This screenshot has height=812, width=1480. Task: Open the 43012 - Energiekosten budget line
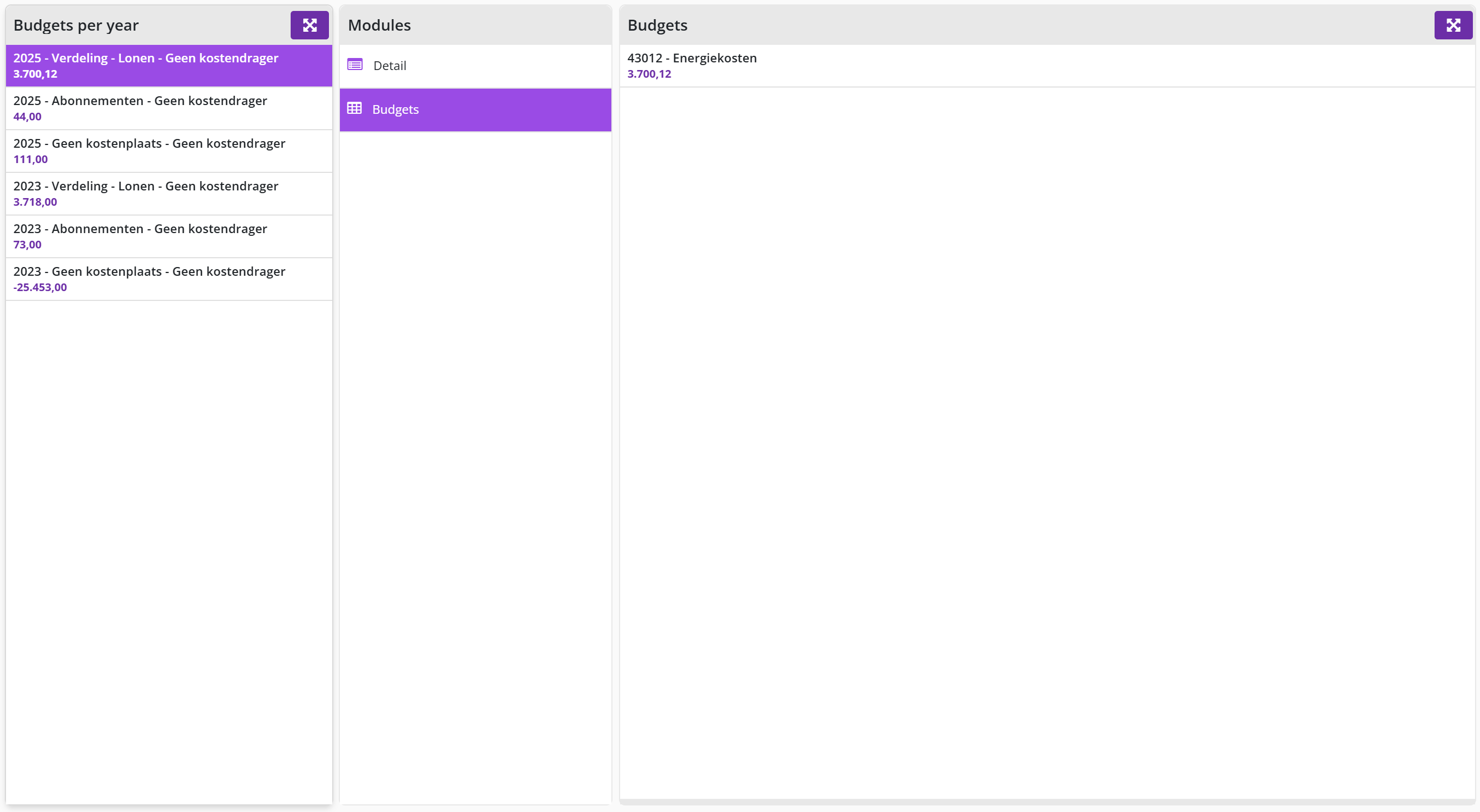pyautogui.click(x=1047, y=66)
